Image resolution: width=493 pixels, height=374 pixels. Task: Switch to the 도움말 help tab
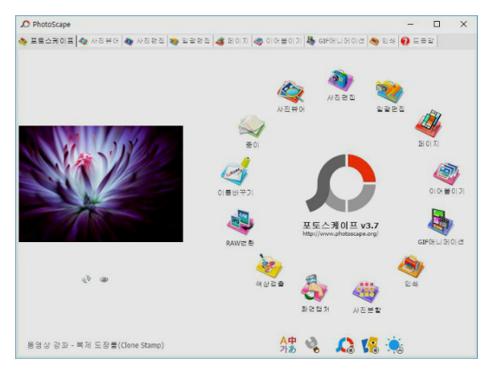pos(418,41)
